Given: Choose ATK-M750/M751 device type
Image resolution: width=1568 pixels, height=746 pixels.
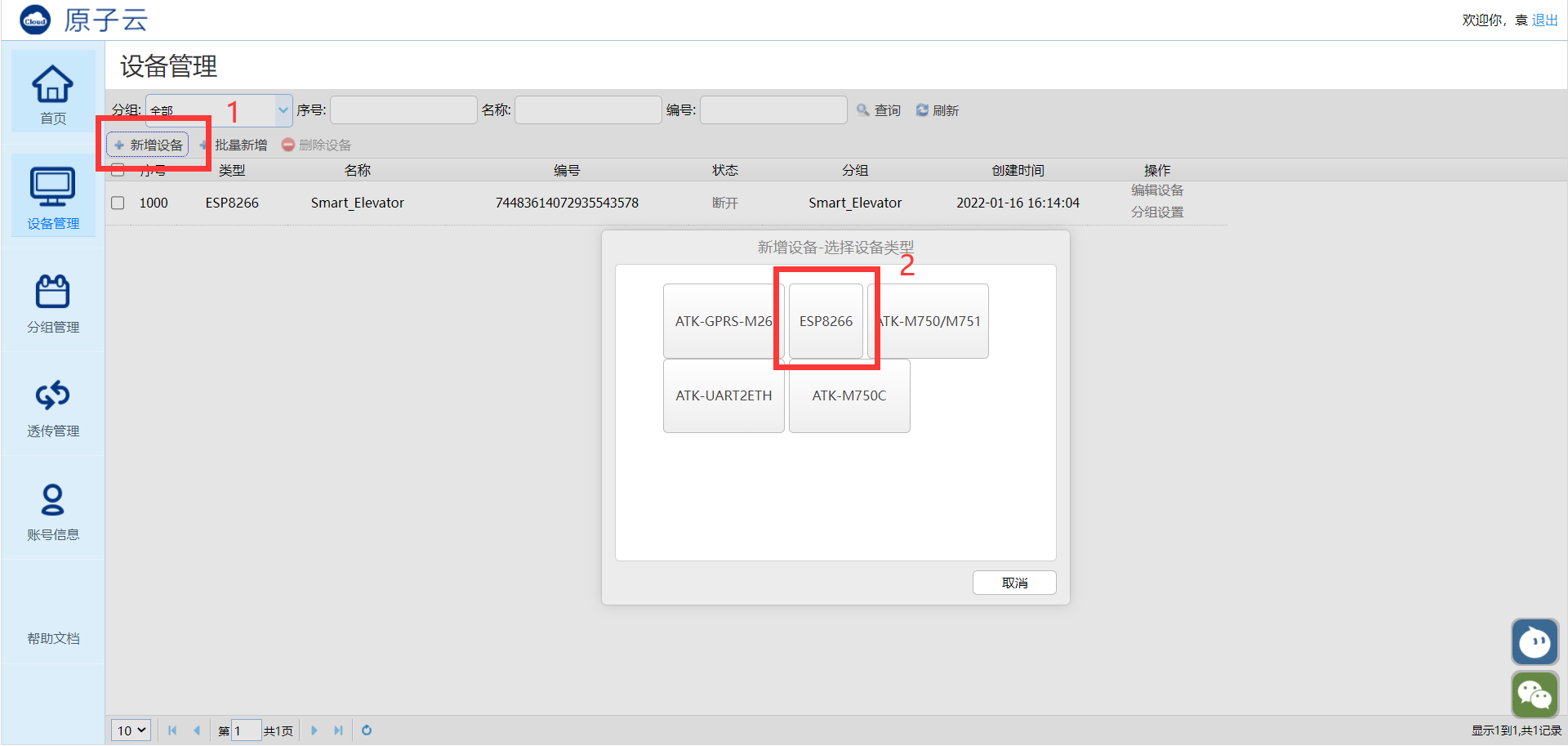Looking at the screenshot, I should (x=929, y=321).
